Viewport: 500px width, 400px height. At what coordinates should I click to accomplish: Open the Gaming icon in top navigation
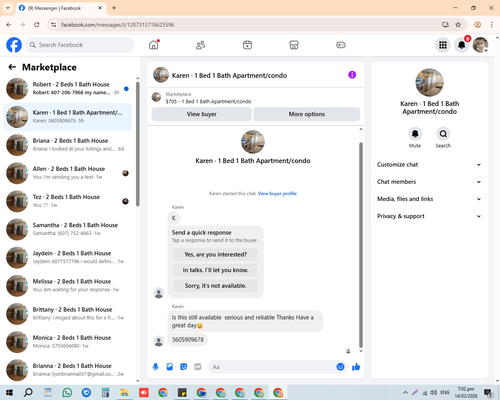point(341,45)
